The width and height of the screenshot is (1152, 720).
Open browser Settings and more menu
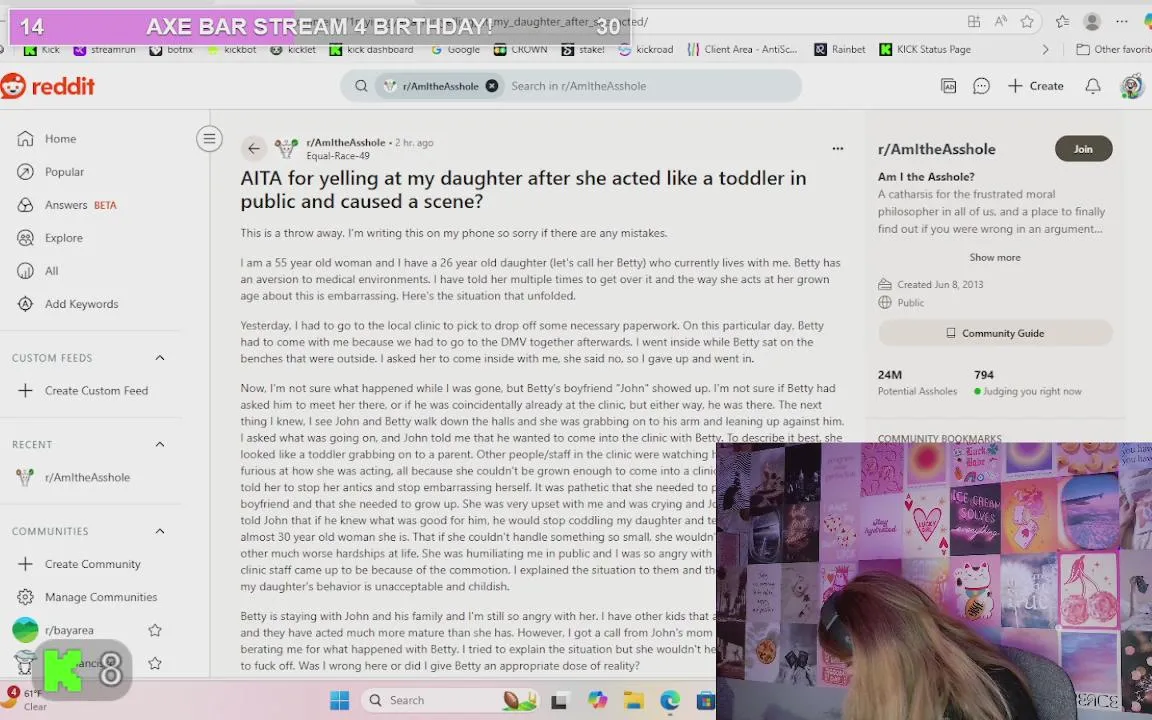(x=1122, y=22)
